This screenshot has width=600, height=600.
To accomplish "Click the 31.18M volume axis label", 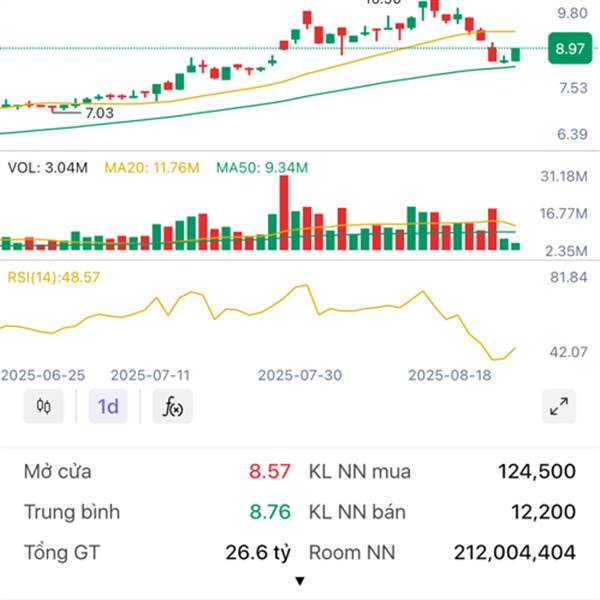I will click(564, 176).
